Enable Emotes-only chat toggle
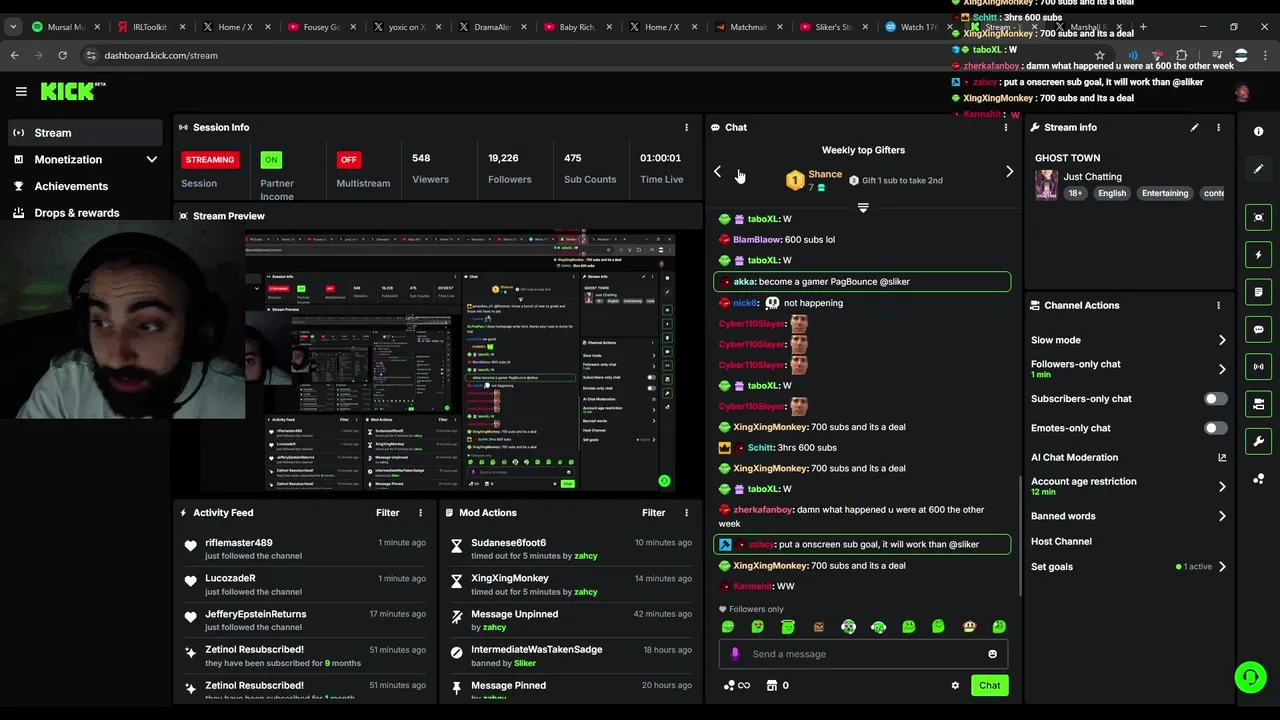Image resolution: width=1280 pixels, height=720 pixels. [x=1215, y=428]
